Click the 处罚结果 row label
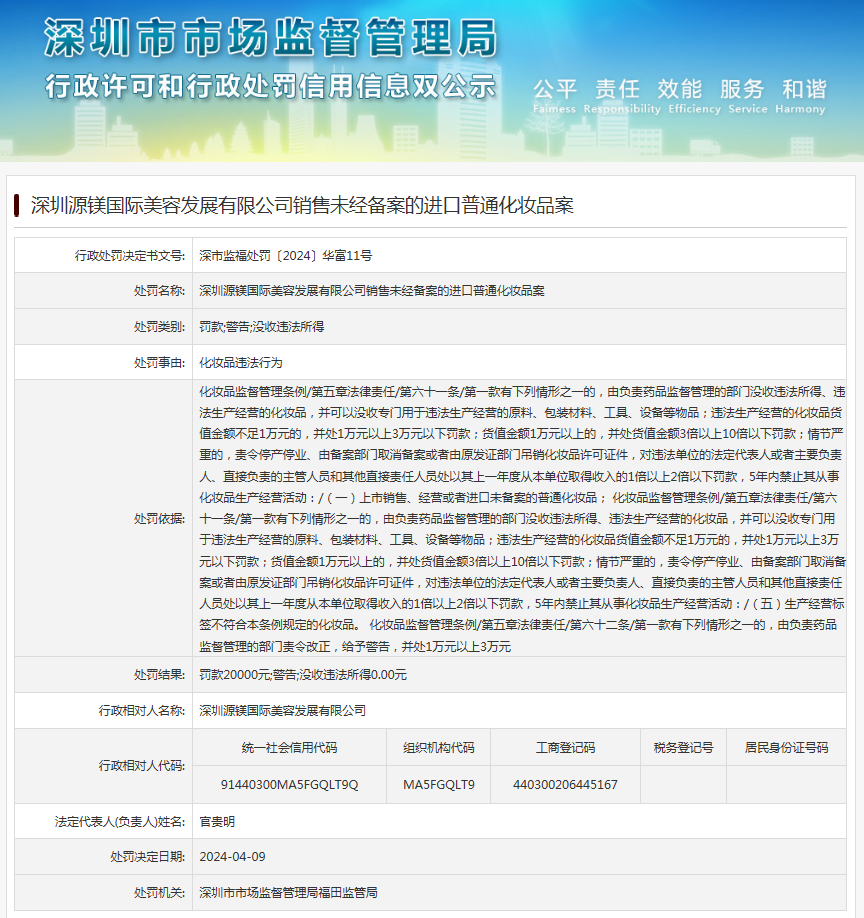The width and height of the screenshot is (864, 918). pos(159,674)
